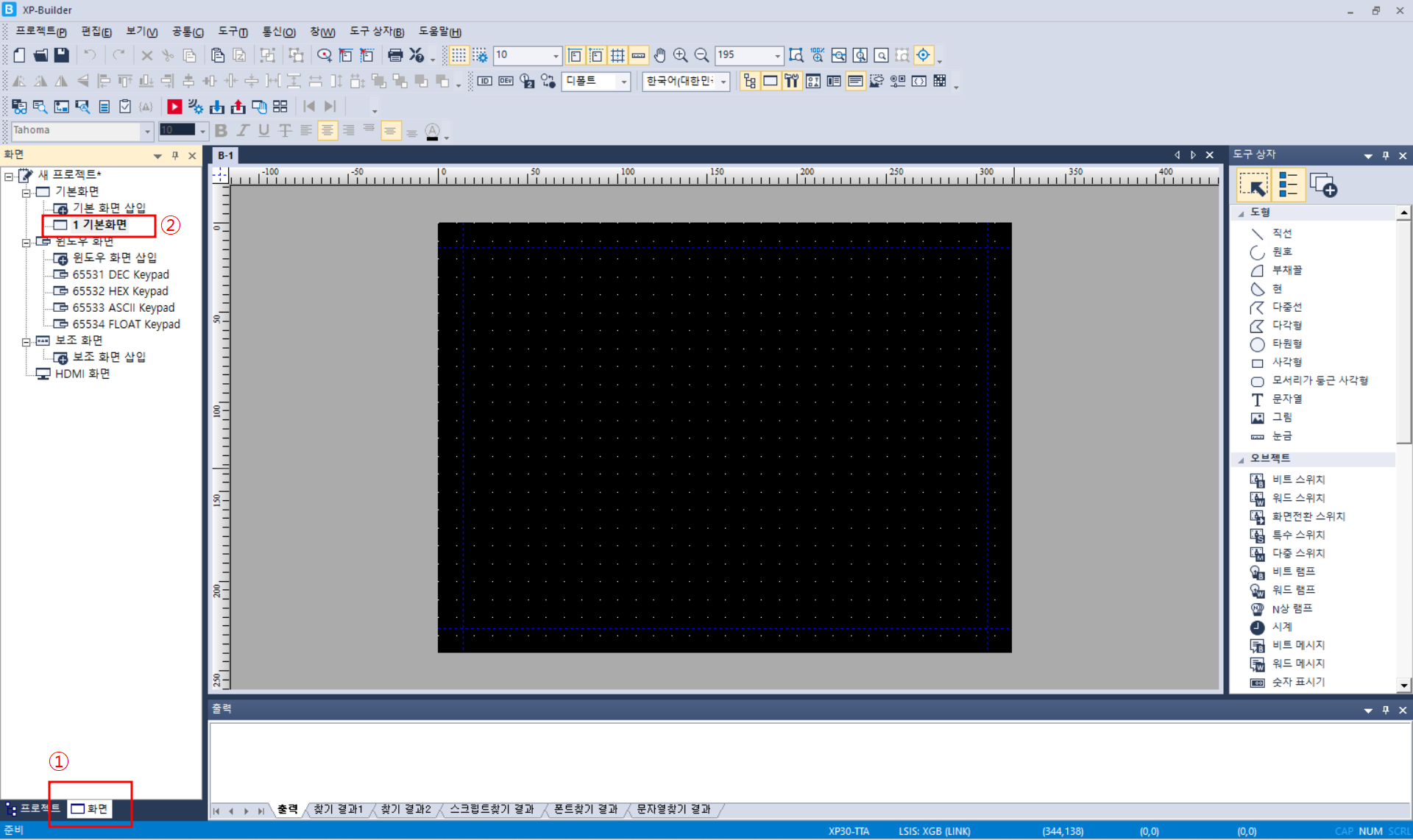Toggle the grid display button
1413x840 pixels.
(x=458, y=55)
